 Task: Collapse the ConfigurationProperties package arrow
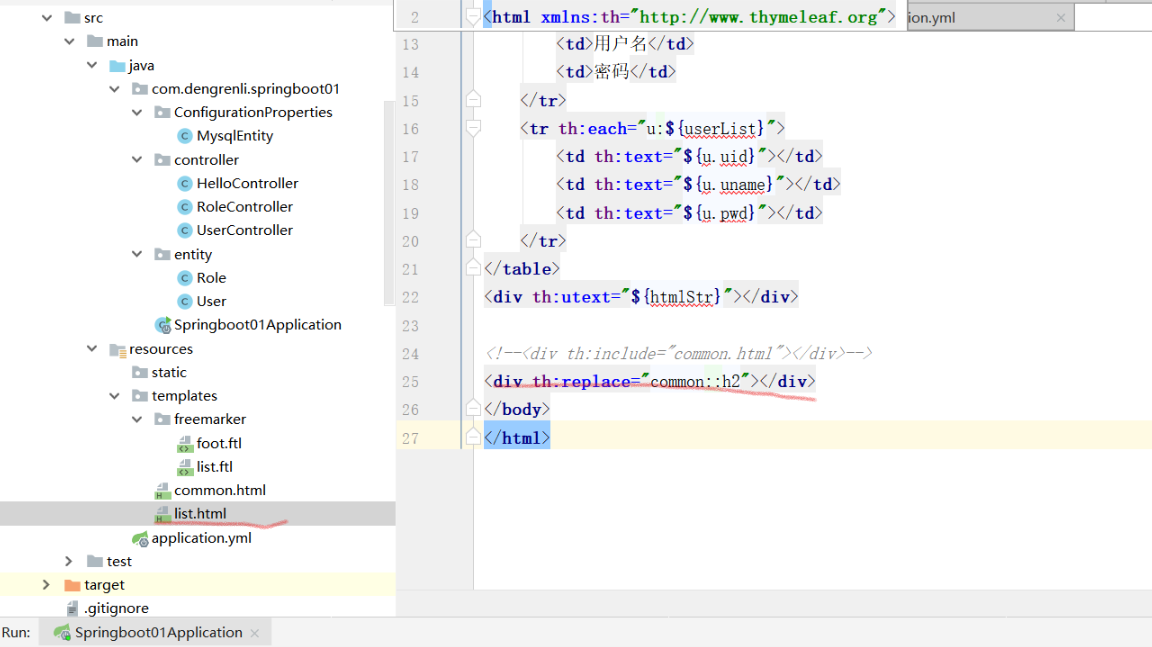[137, 112]
